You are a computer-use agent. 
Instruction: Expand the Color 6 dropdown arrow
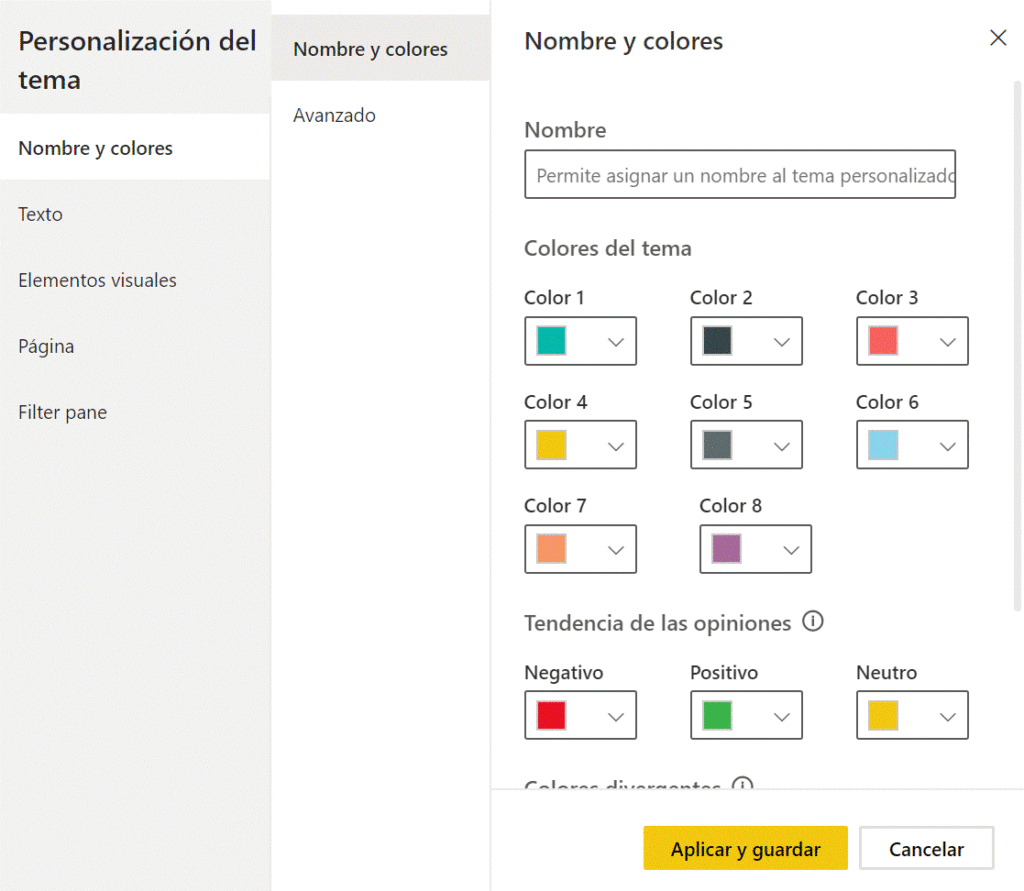point(948,446)
